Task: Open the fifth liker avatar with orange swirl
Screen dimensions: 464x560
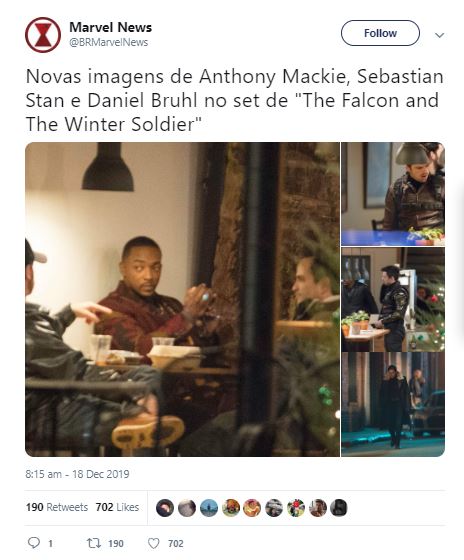Action: pos(252,508)
